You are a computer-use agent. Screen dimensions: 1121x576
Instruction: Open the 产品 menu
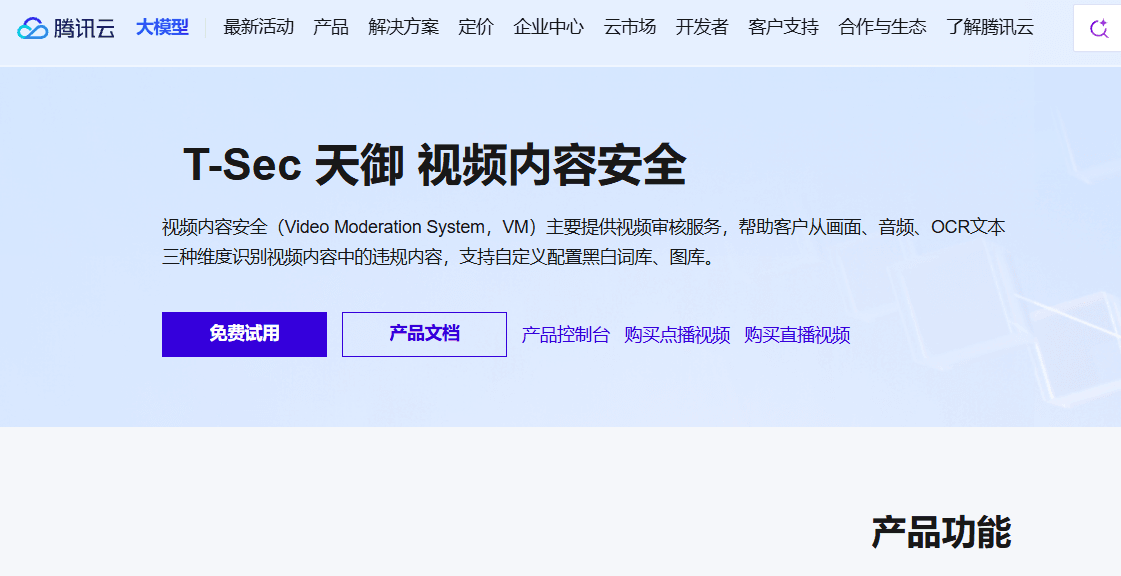(x=331, y=27)
